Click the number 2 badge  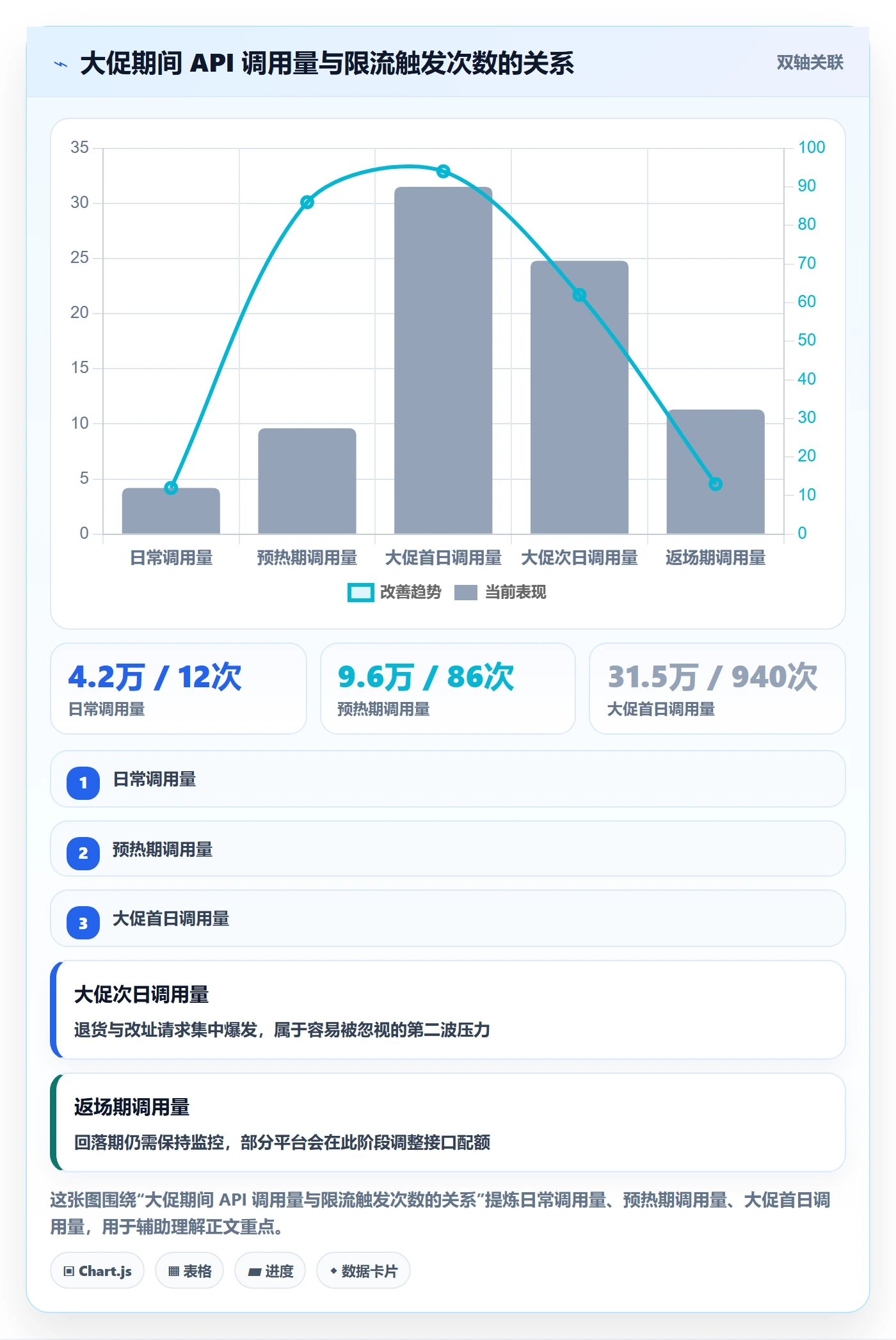point(83,853)
